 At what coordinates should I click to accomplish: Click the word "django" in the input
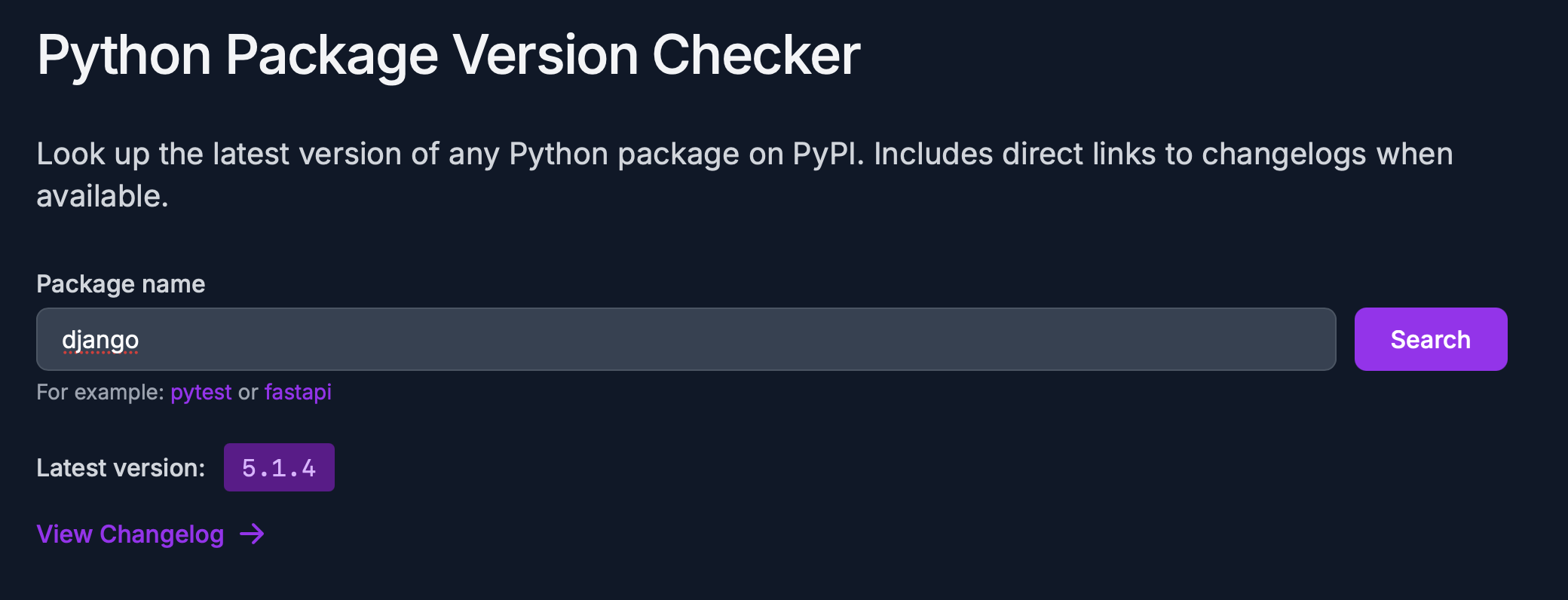point(100,340)
